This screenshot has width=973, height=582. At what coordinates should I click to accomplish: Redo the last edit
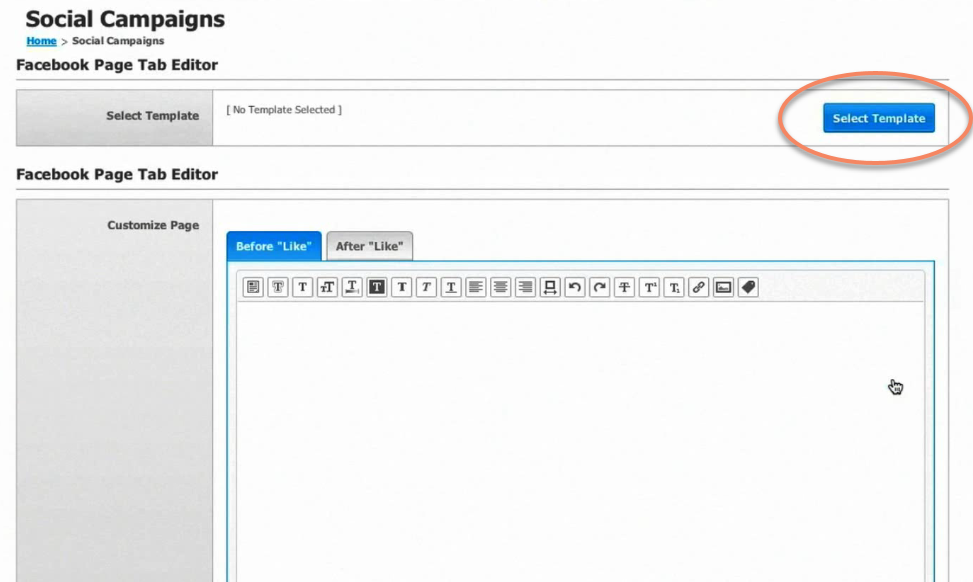(x=599, y=287)
